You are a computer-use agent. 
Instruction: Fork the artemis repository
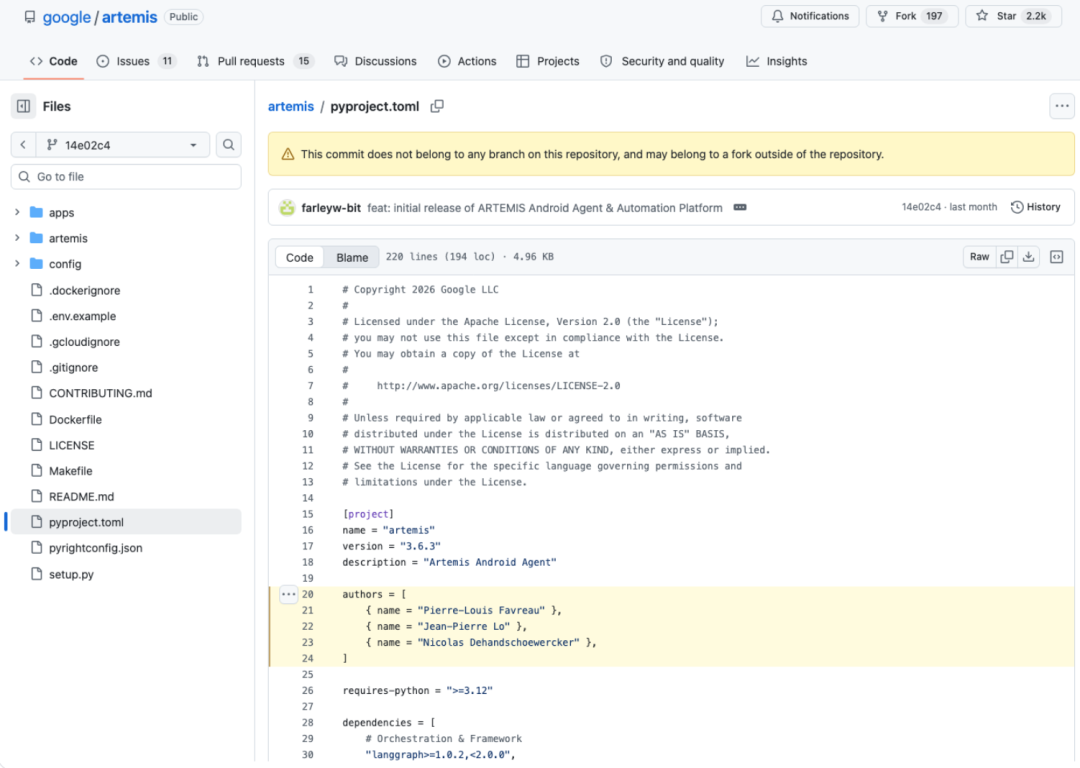(911, 16)
